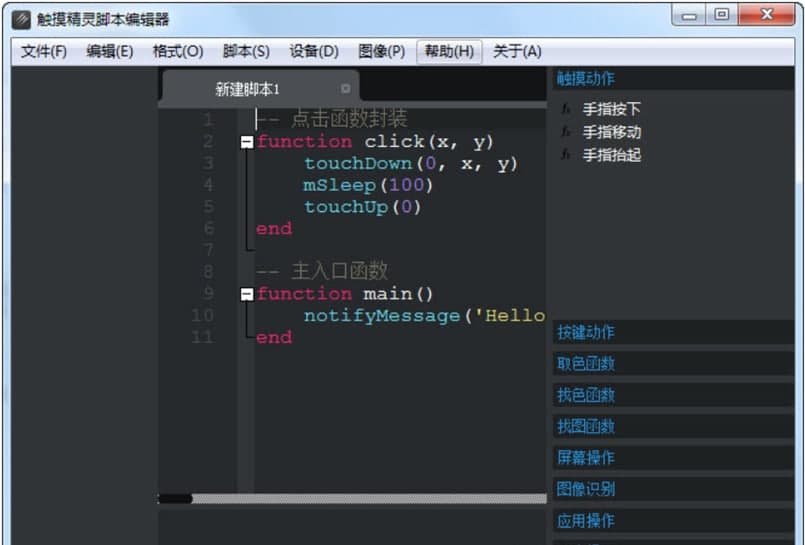805x545 pixels.
Task: Click the fx icon beside 手指按下
Action: point(566,109)
